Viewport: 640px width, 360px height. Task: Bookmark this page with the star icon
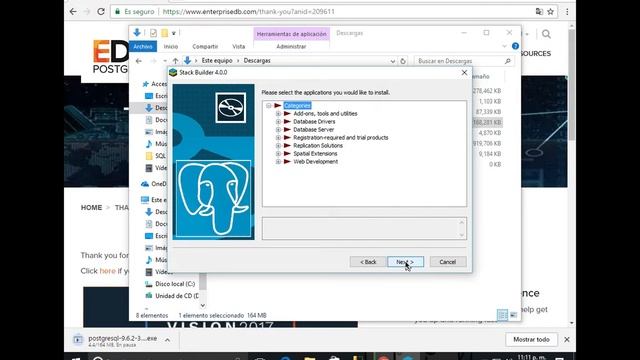551,11
